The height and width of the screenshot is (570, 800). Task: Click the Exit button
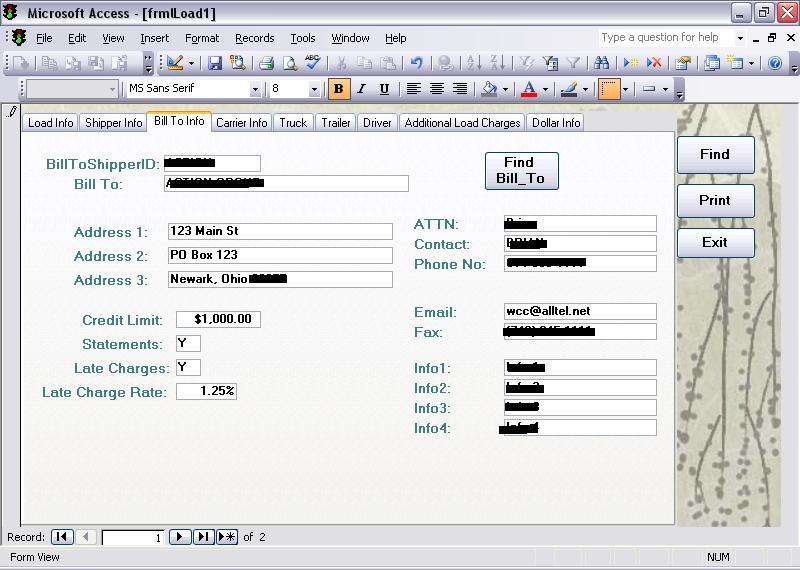[x=714, y=243]
